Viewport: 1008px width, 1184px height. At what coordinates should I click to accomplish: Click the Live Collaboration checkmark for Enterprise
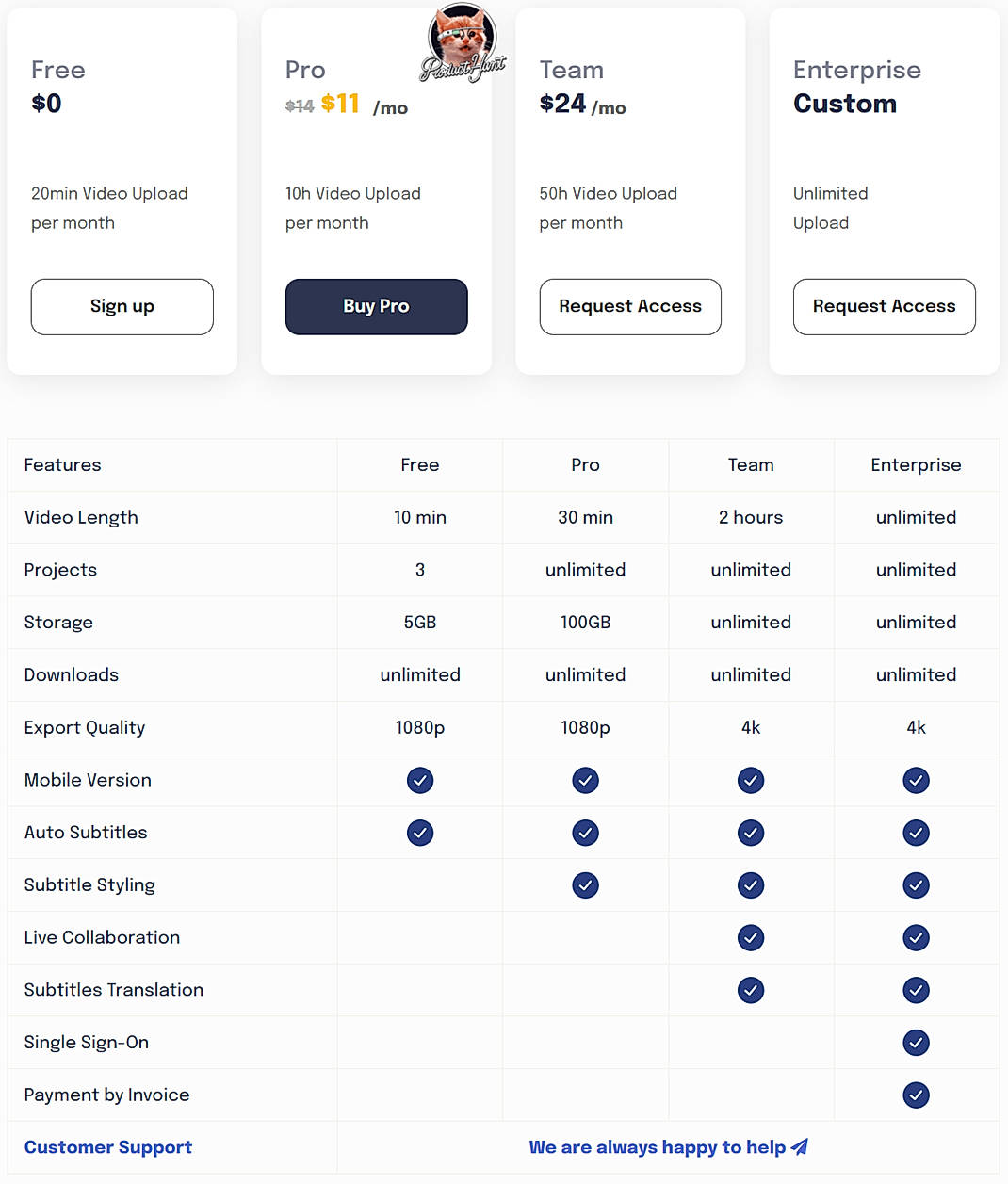coord(916,938)
